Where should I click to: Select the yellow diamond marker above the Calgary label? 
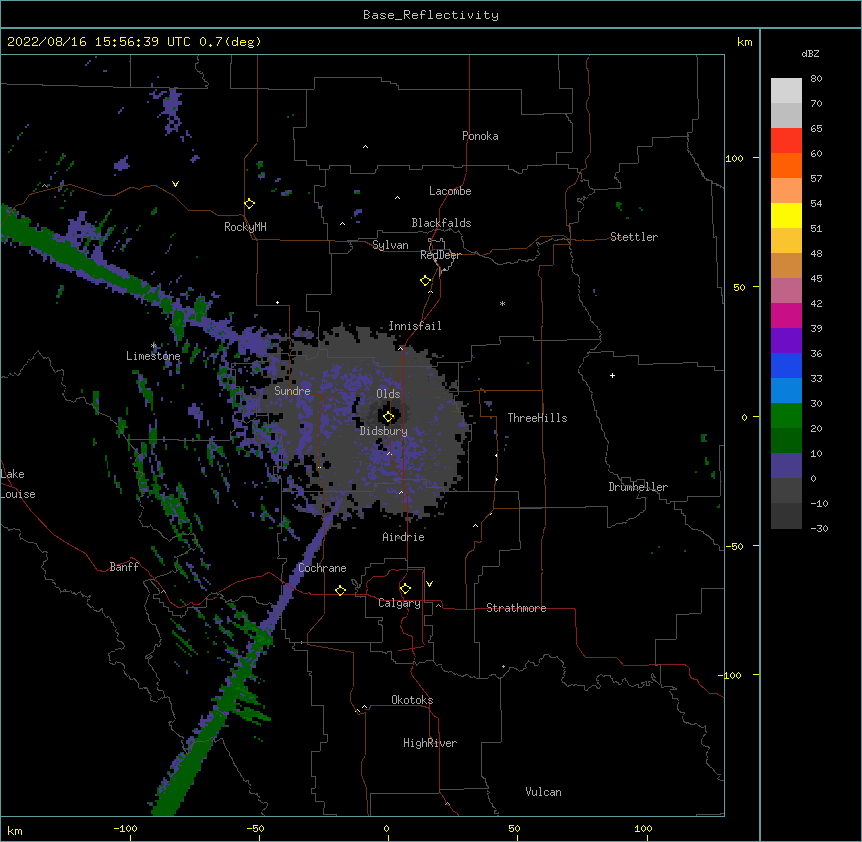tap(405, 589)
